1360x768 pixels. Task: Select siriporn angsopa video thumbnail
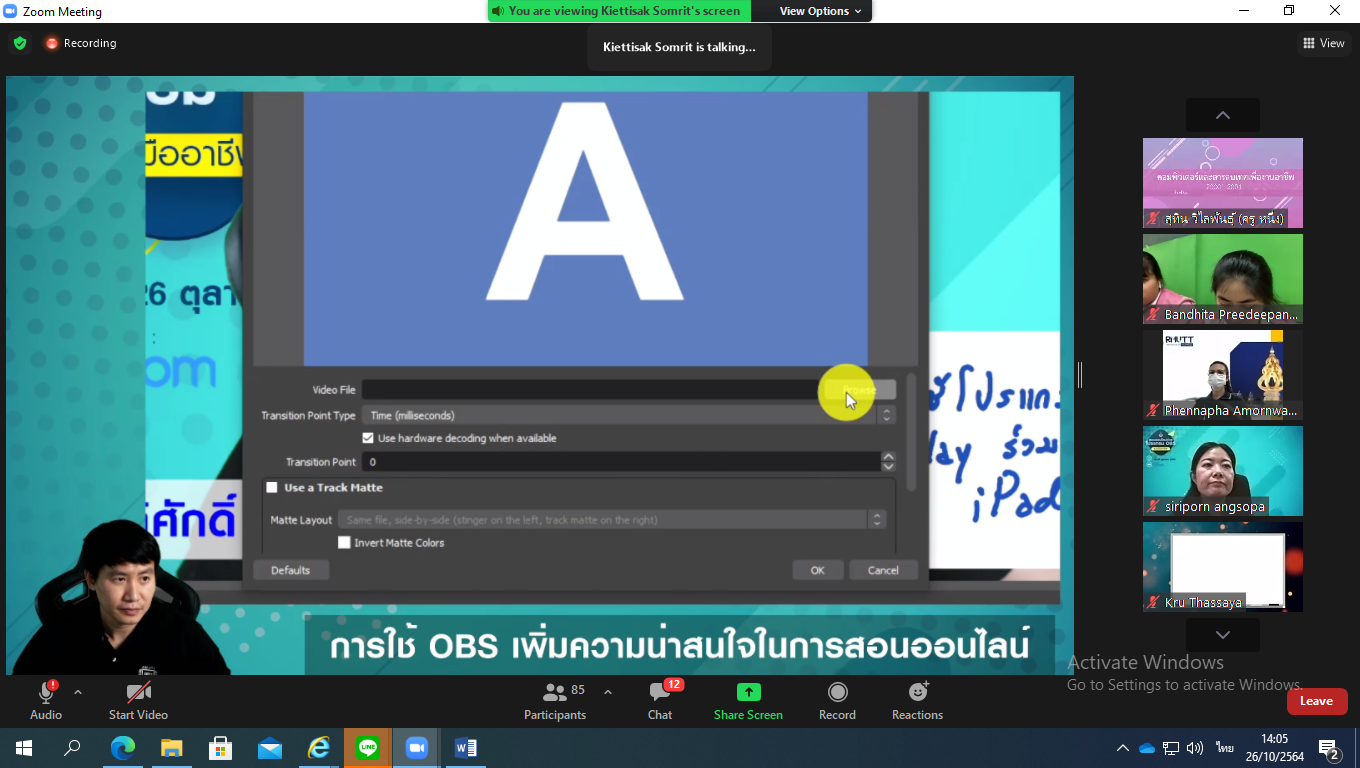click(1223, 471)
